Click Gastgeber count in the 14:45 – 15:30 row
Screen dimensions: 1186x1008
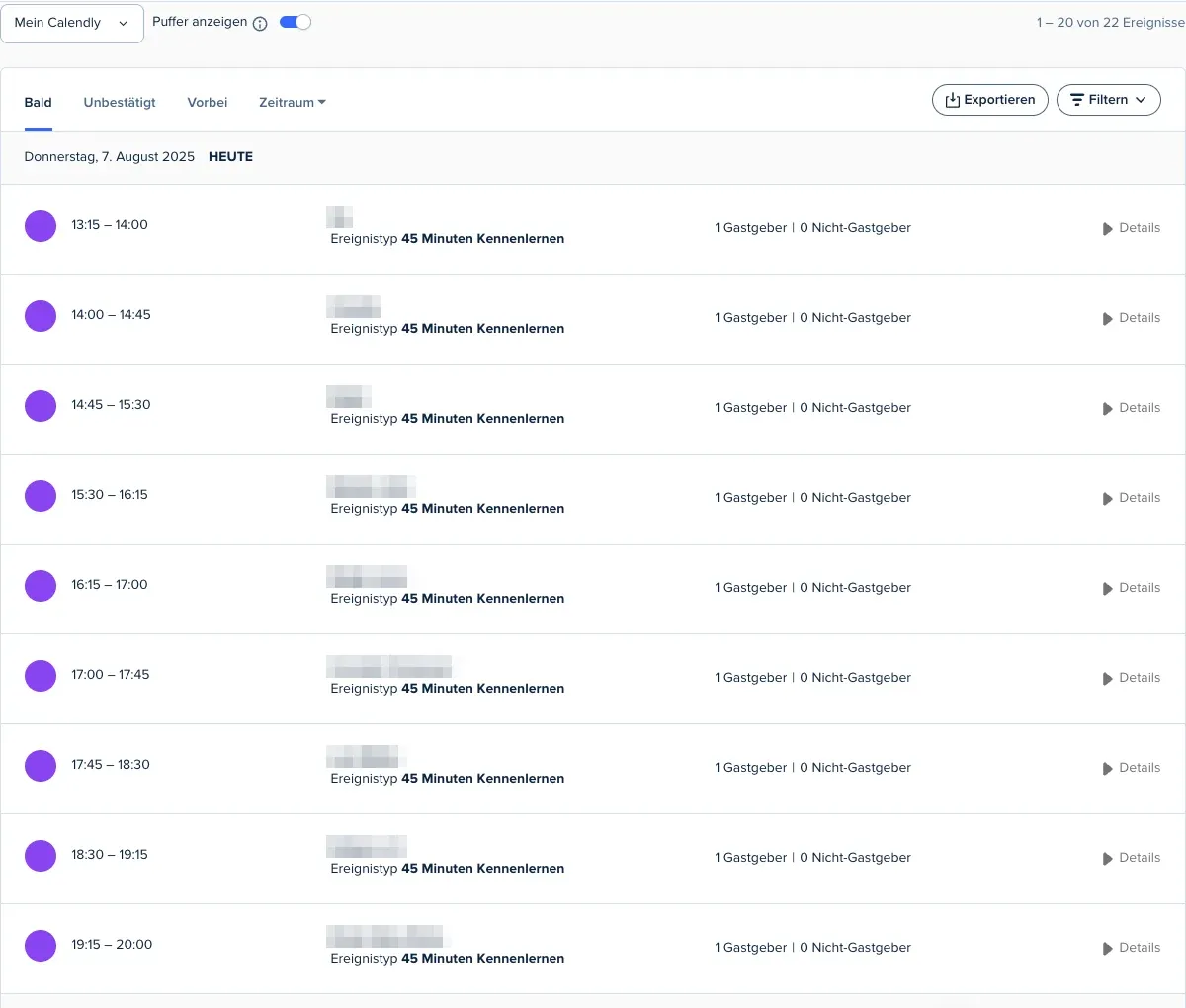tap(751, 408)
